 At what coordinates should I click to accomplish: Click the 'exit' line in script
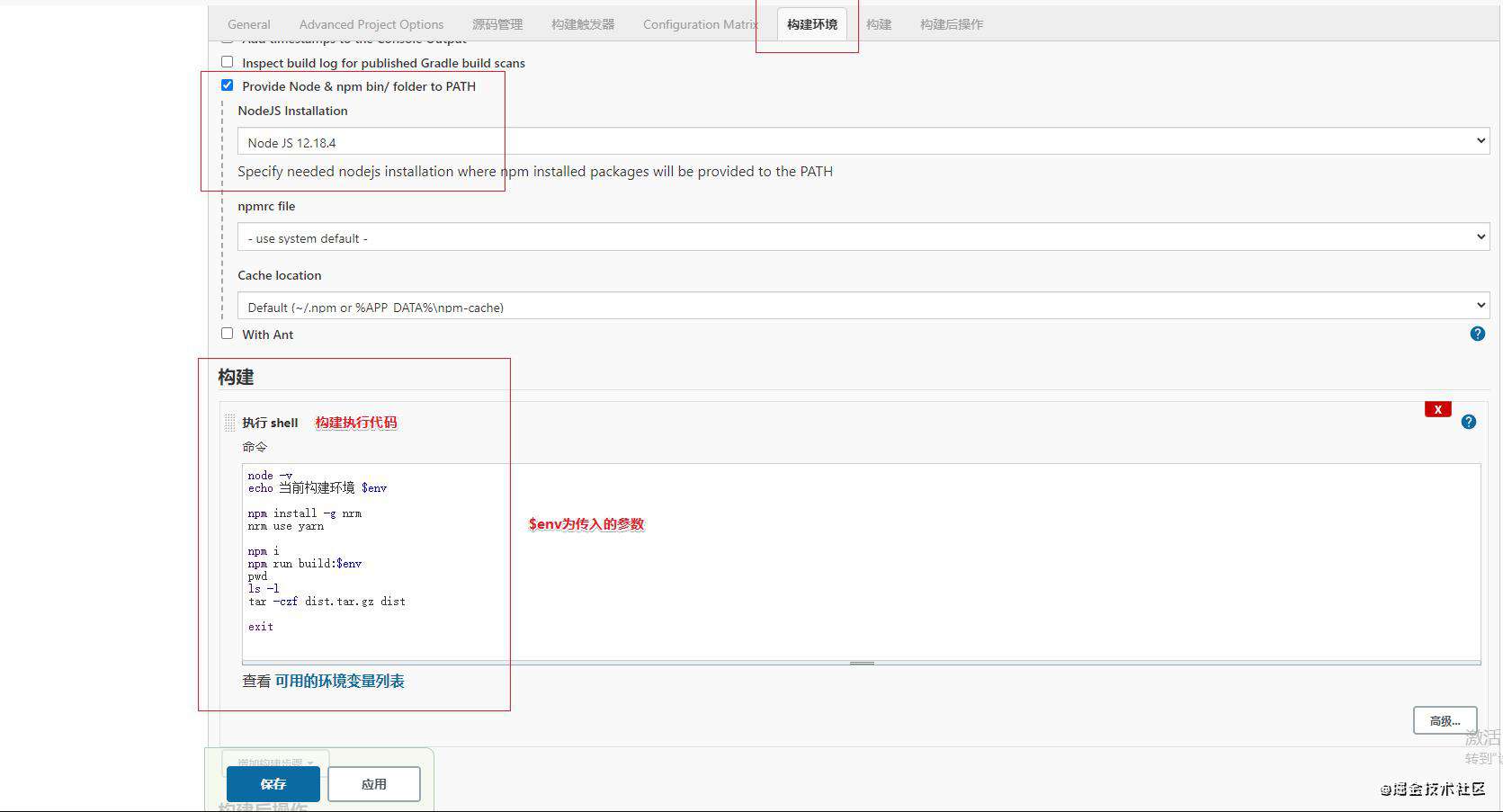tap(261, 627)
